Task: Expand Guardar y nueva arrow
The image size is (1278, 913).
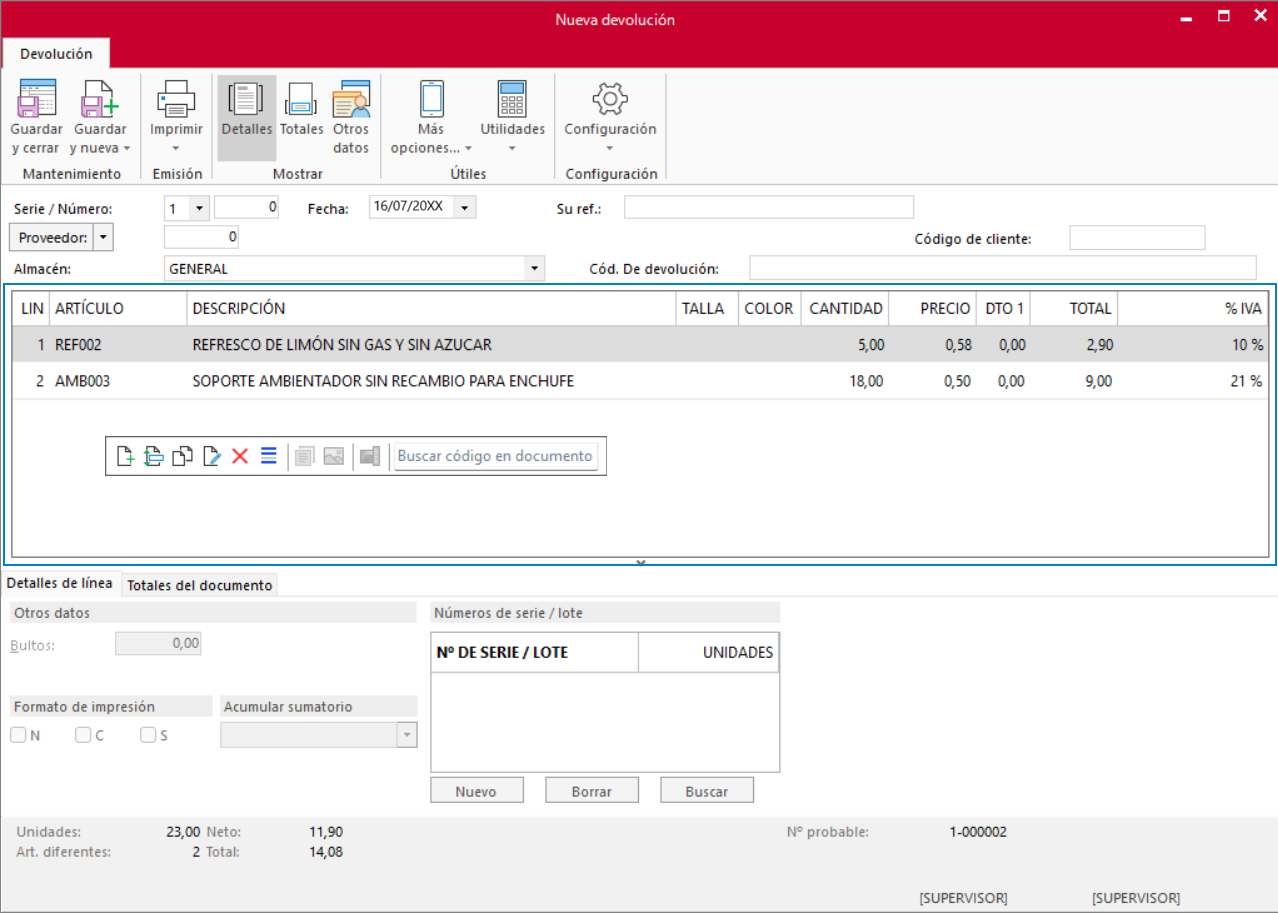Action: (127, 148)
